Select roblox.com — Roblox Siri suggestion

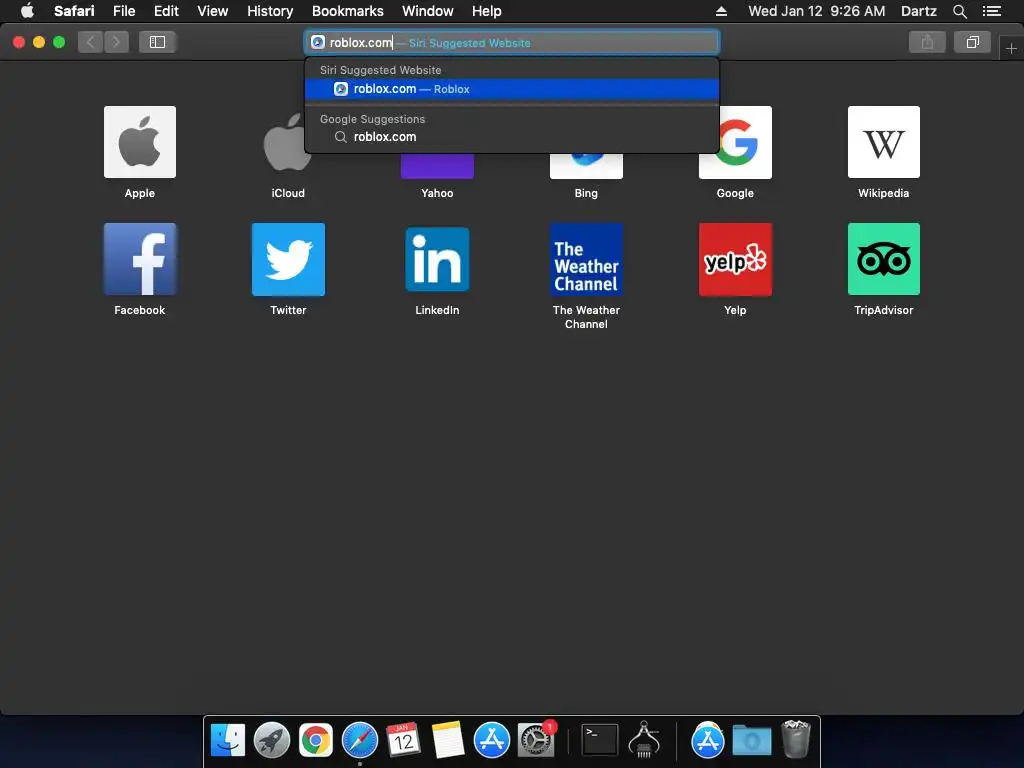tap(512, 89)
